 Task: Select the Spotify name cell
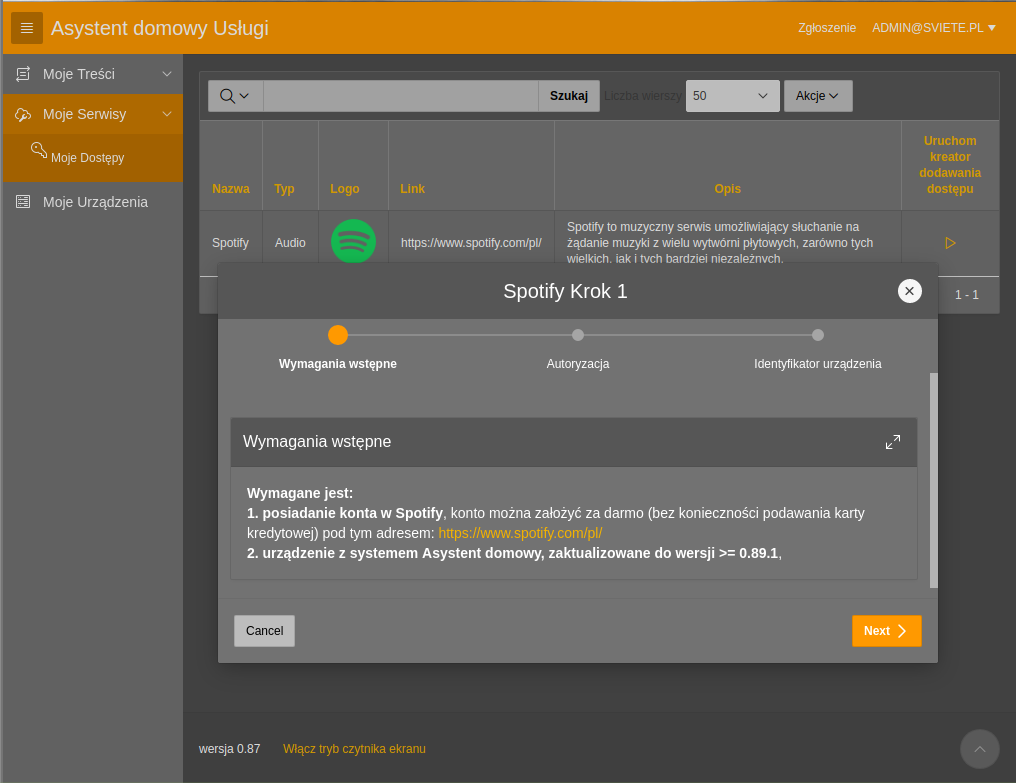tap(230, 243)
